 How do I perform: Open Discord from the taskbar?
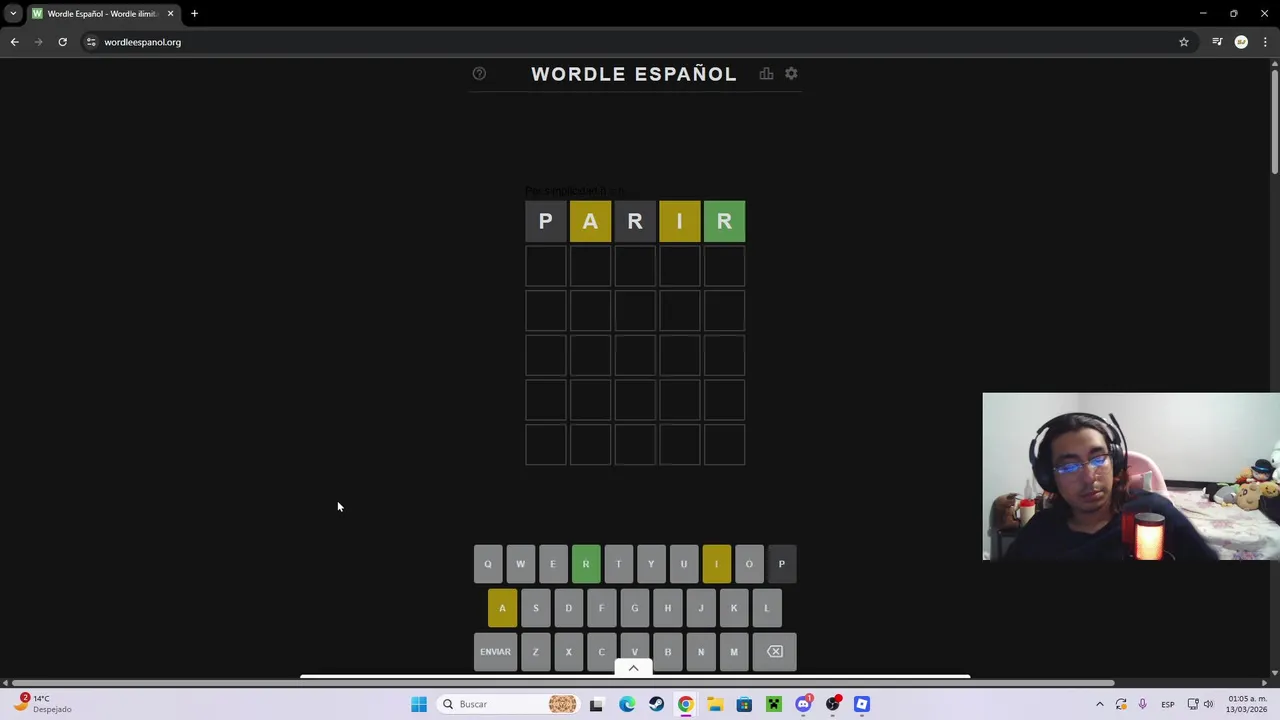803,704
